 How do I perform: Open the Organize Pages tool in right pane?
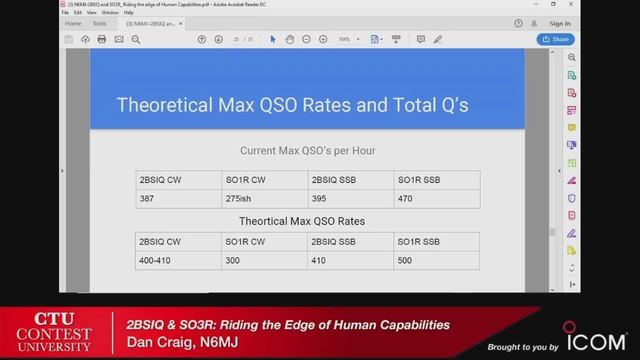[x=571, y=110]
